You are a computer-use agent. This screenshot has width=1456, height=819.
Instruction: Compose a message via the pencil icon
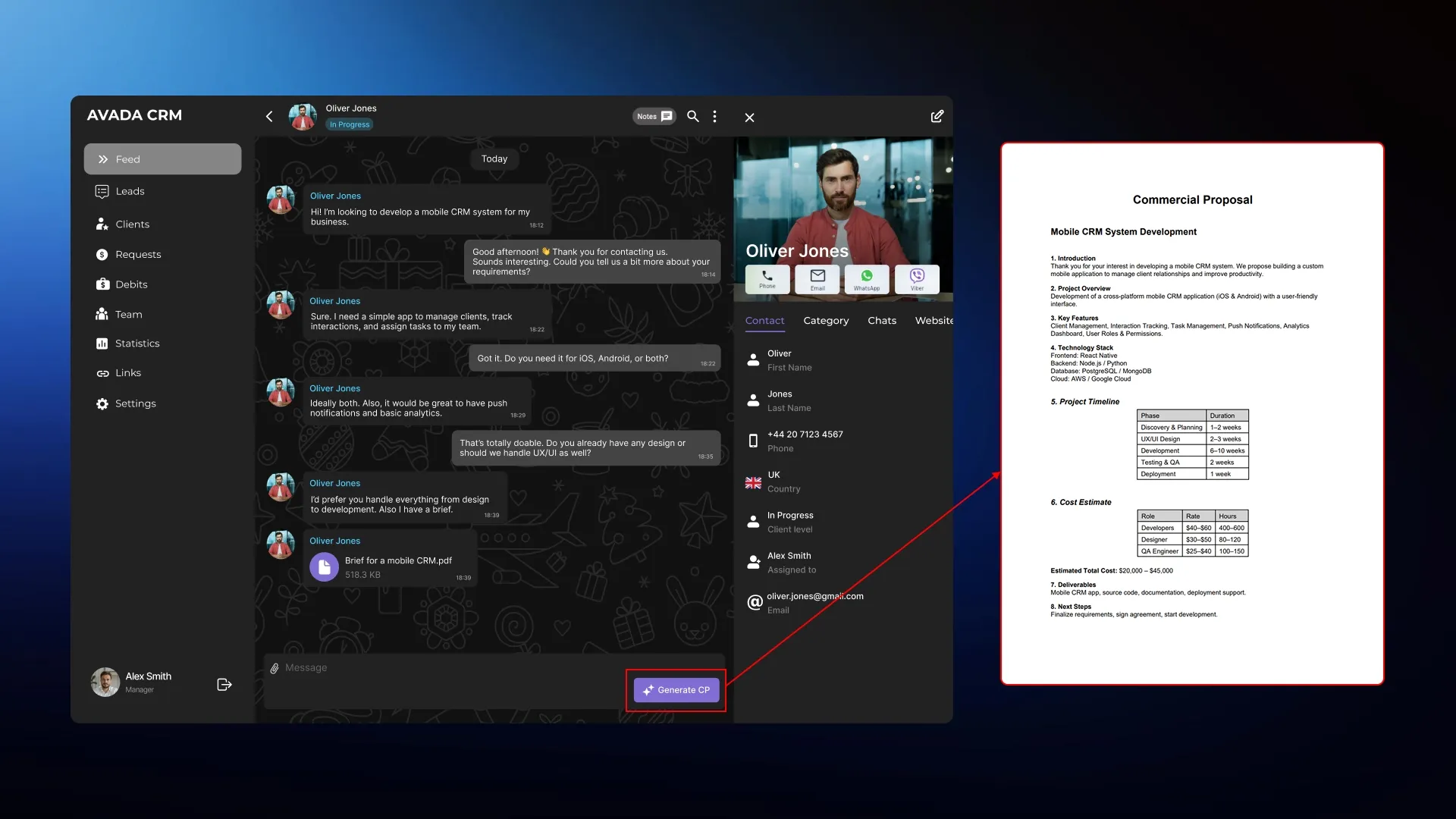pyautogui.click(x=937, y=116)
